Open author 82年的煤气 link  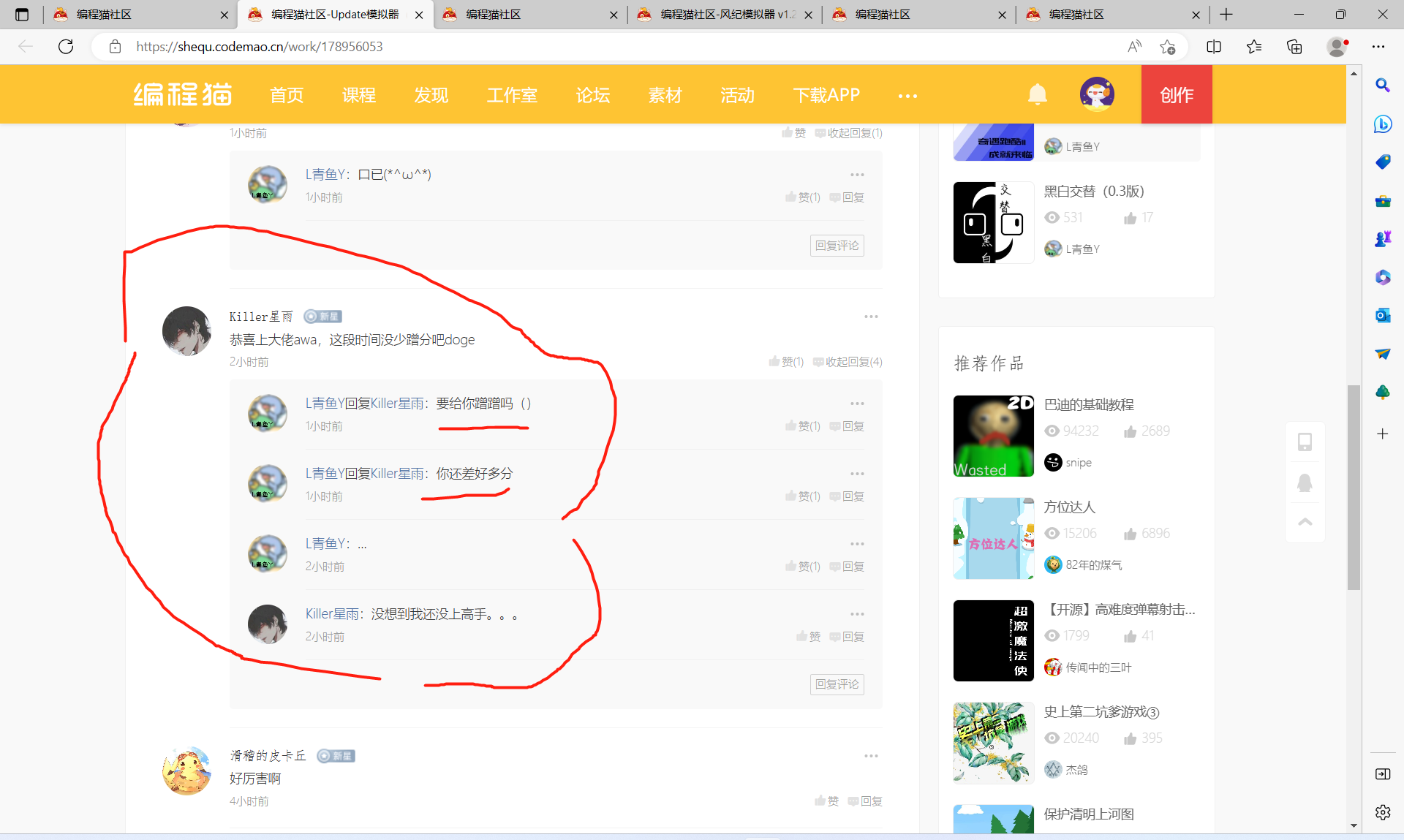point(1093,564)
